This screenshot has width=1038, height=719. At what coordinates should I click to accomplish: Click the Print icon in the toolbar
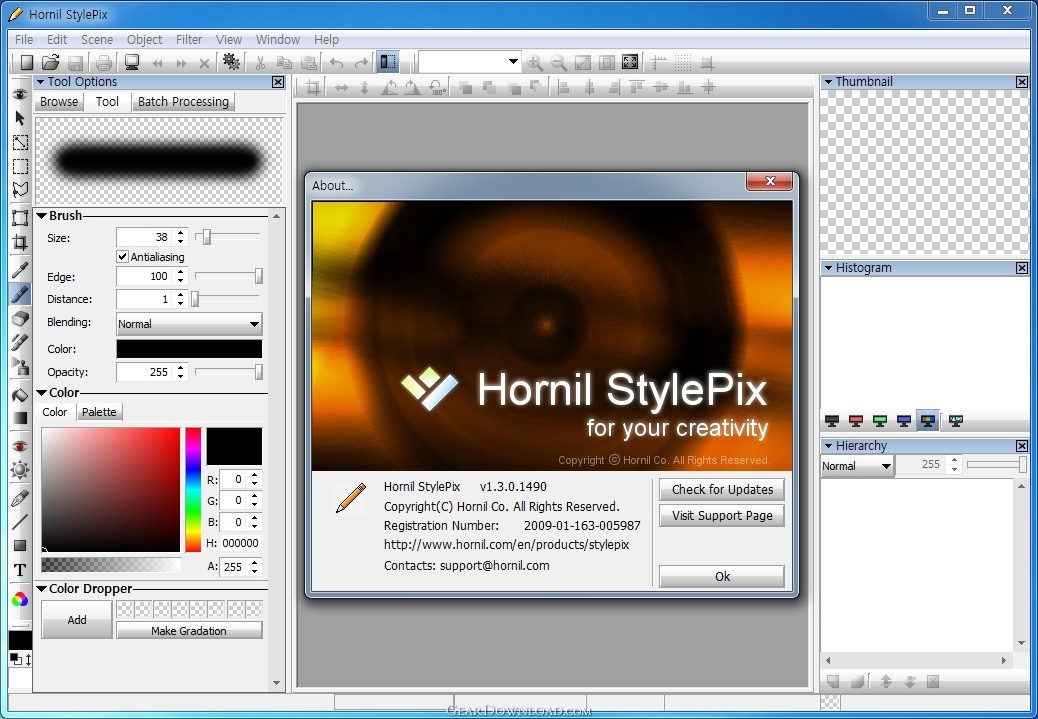pyautogui.click(x=104, y=63)
